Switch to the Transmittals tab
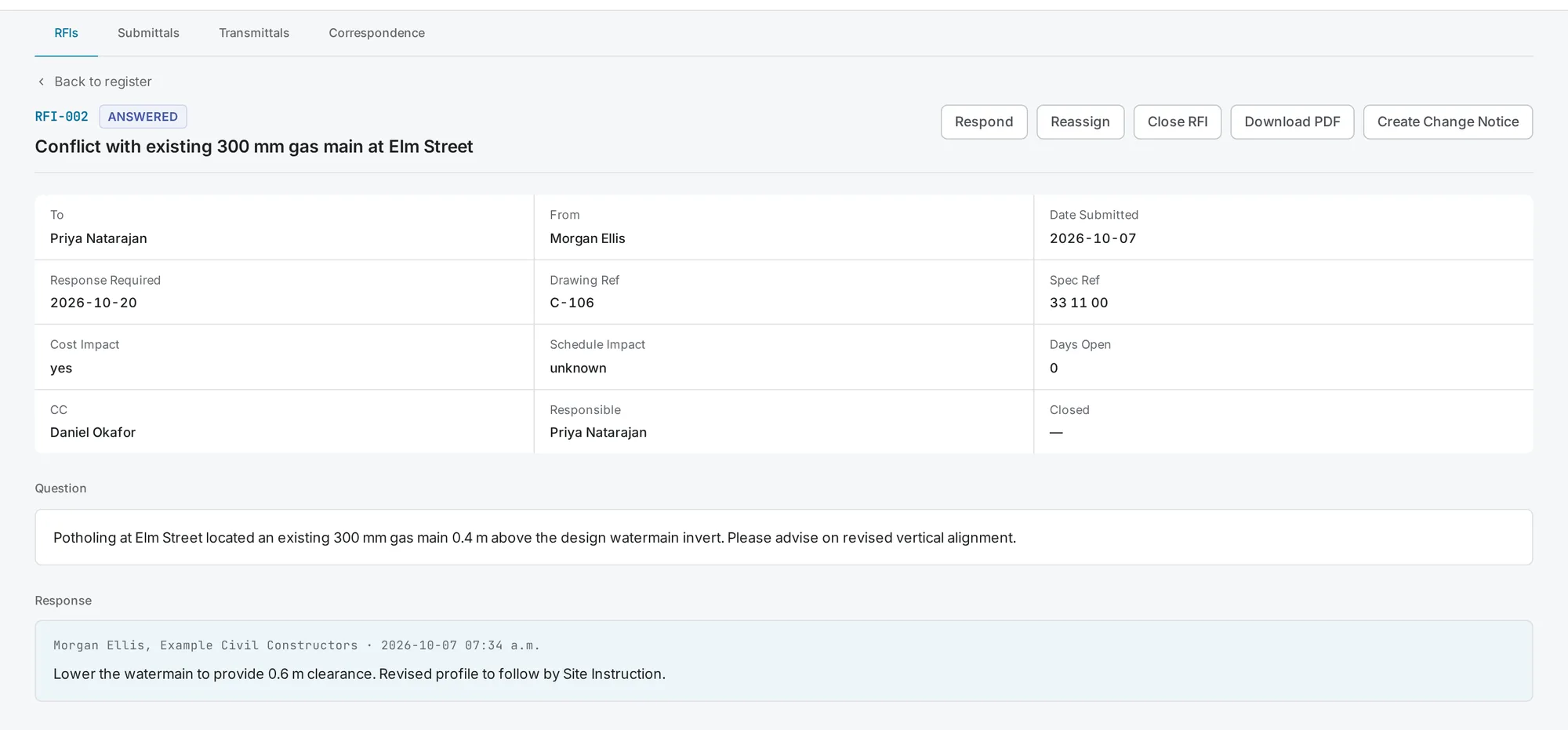 point(254,33)
